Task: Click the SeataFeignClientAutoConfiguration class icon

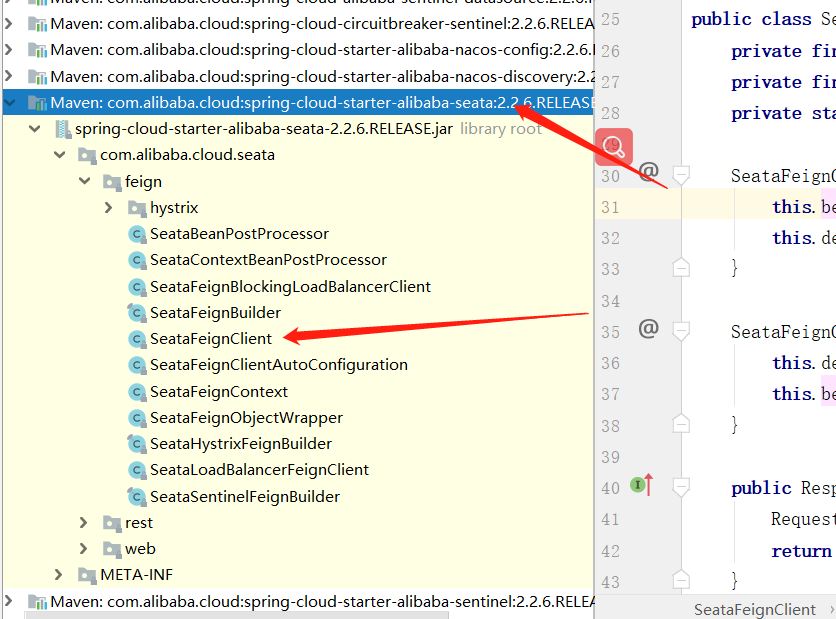Action: pyautogui.click(x=137, y=365)
